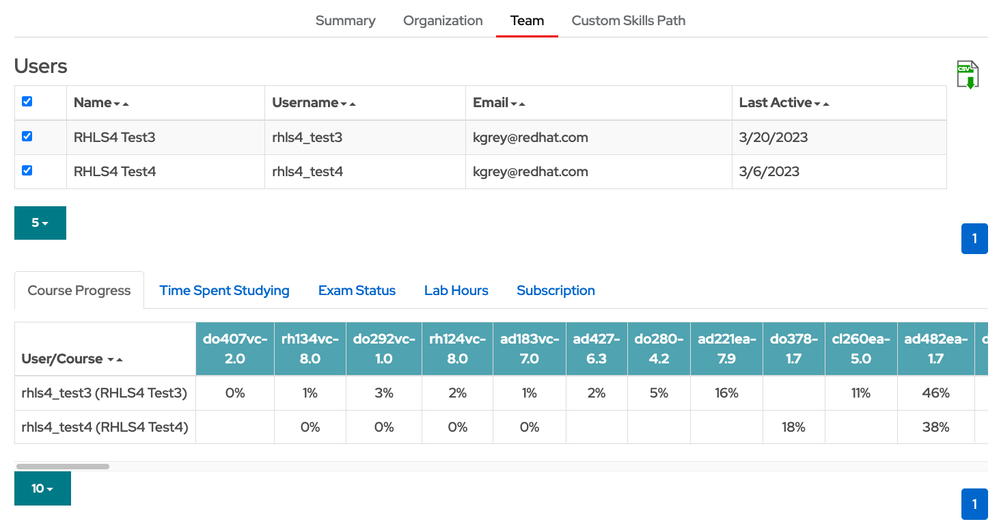Image resolution: width=999 pixels, height=530 pixels.
Task: Sort users by Name column arrows
Action: [121, 103]
